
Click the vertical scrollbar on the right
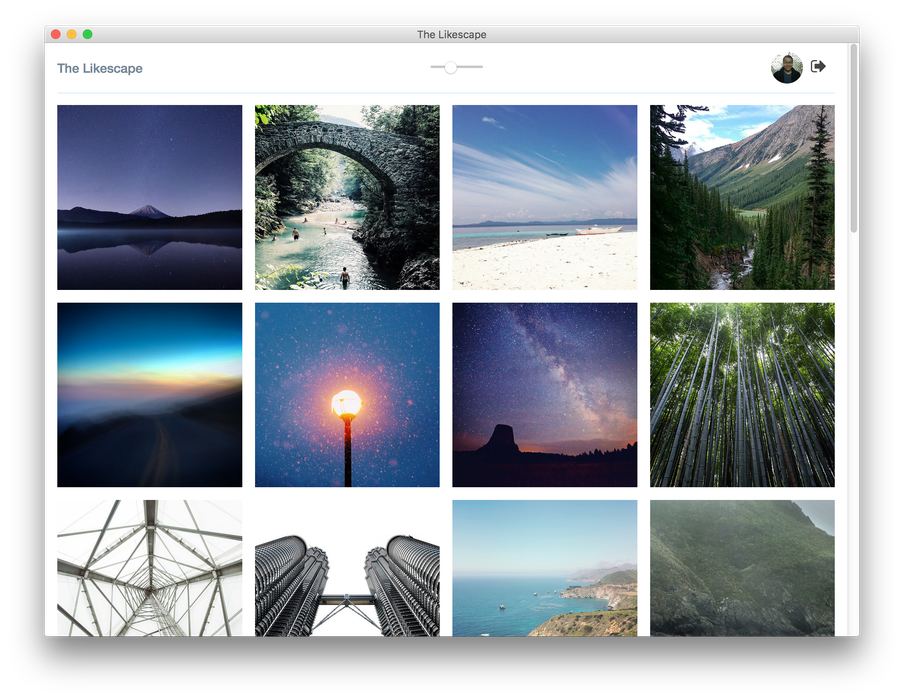click(853, 140)
